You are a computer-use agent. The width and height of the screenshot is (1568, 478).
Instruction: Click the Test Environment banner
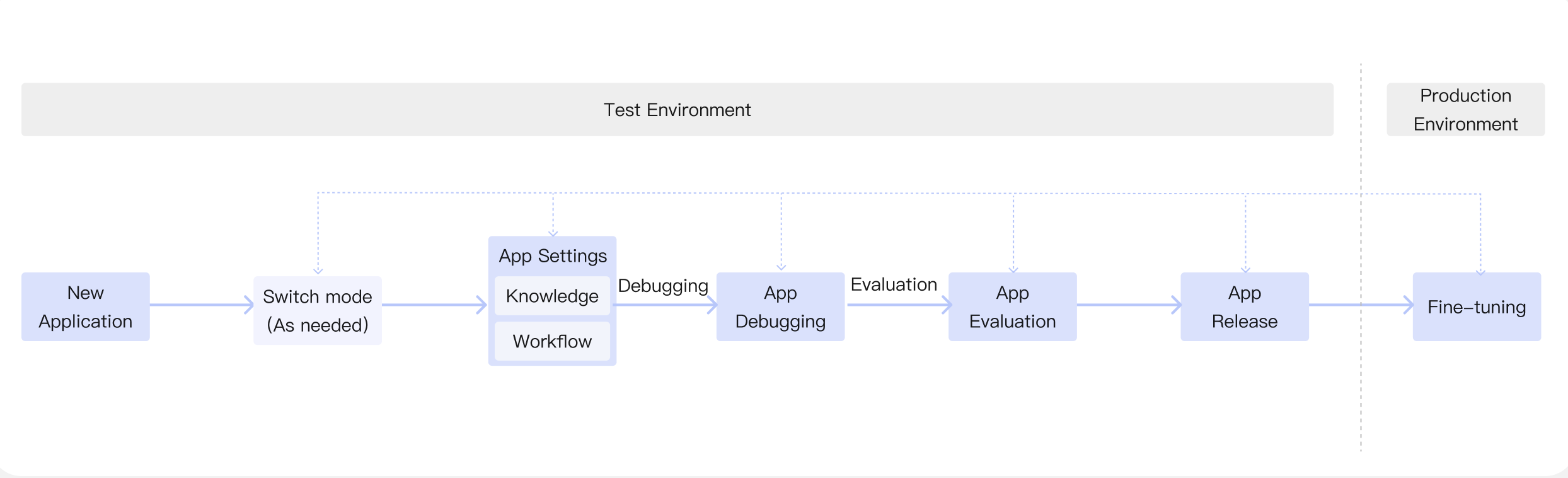coord(677,110)
